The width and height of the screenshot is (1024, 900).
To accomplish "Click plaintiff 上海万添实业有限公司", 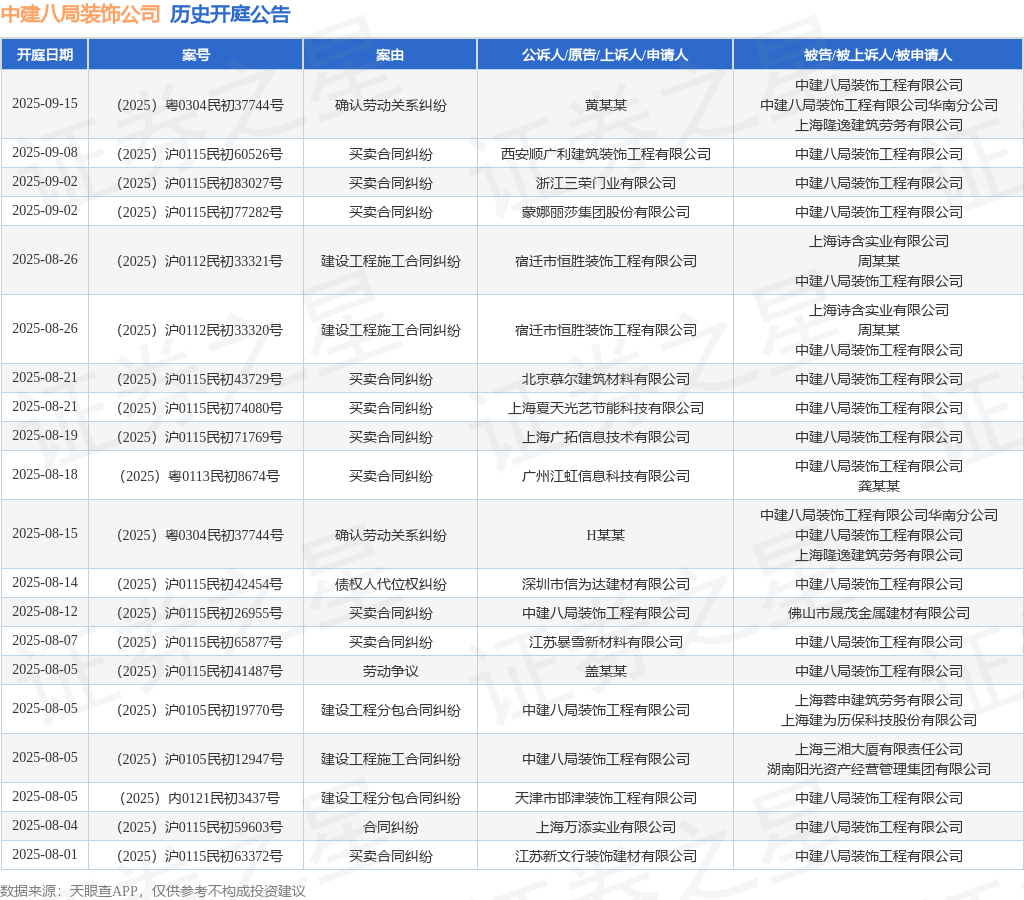I will (605, 827).
